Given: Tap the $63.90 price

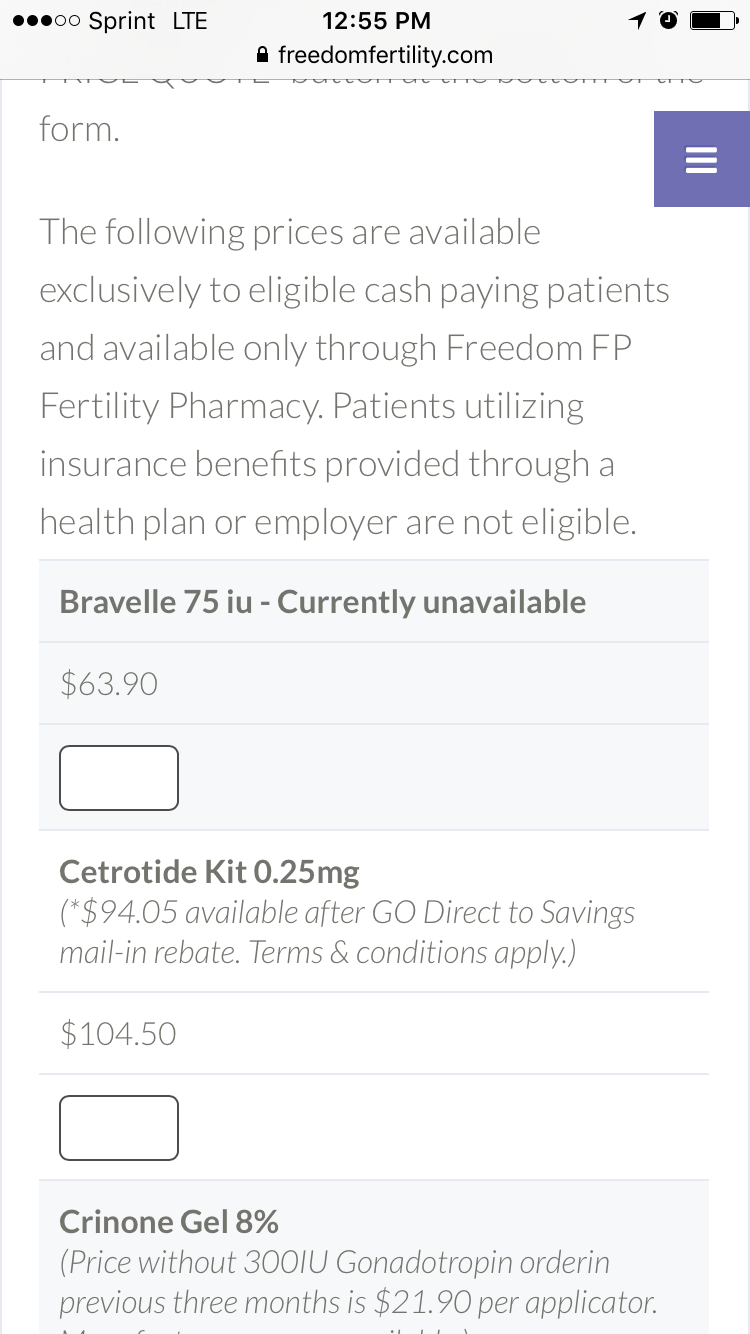Looking at the screenshot, I should tap(109, 684).
